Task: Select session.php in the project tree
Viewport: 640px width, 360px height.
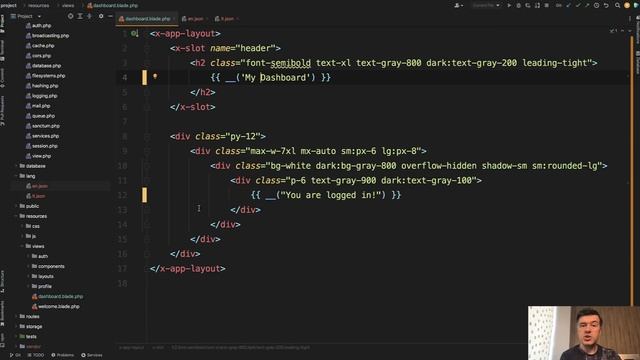Action: [x=42, y=146]
